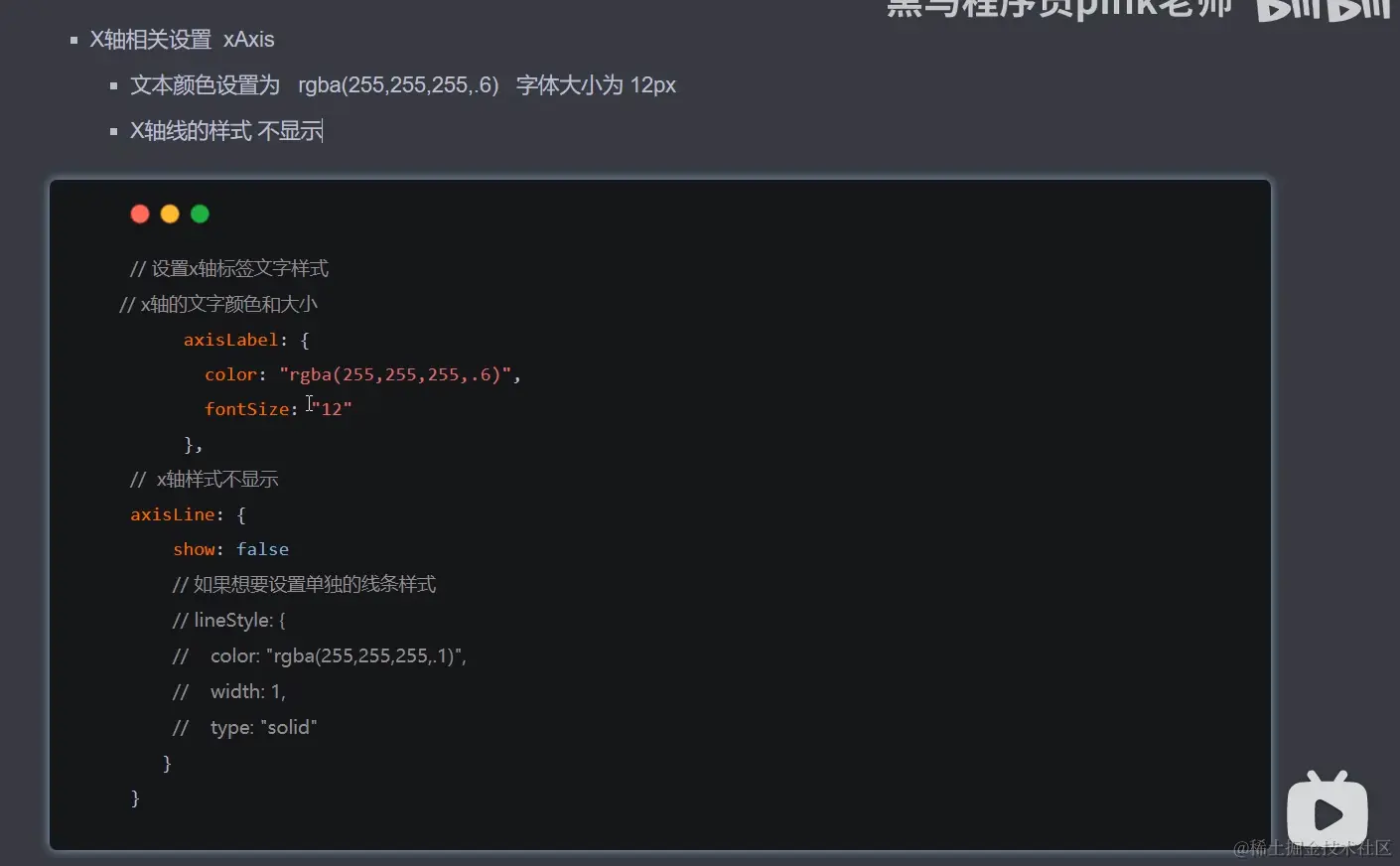The height and width of the screenshot is (866, 1400).
Task: Click the heading 'X轴相关设置 xAxis'
Action: pyautogui.click(x=182, y=40)
